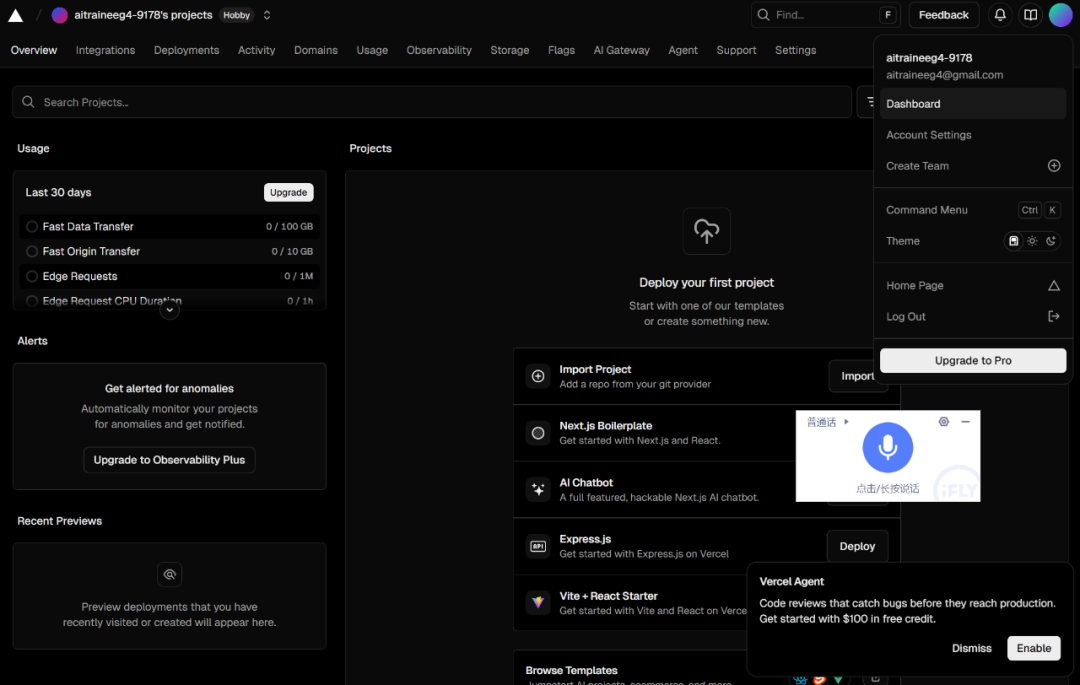Select Account Settings in user menu

(x=928, y=135)
